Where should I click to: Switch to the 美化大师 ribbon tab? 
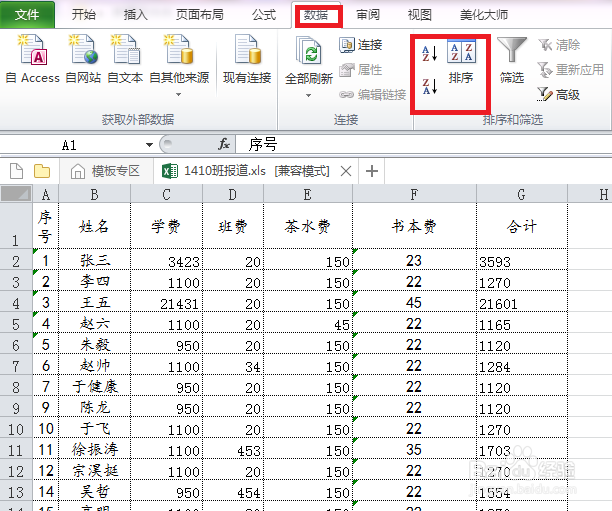[x=484, y=15]
